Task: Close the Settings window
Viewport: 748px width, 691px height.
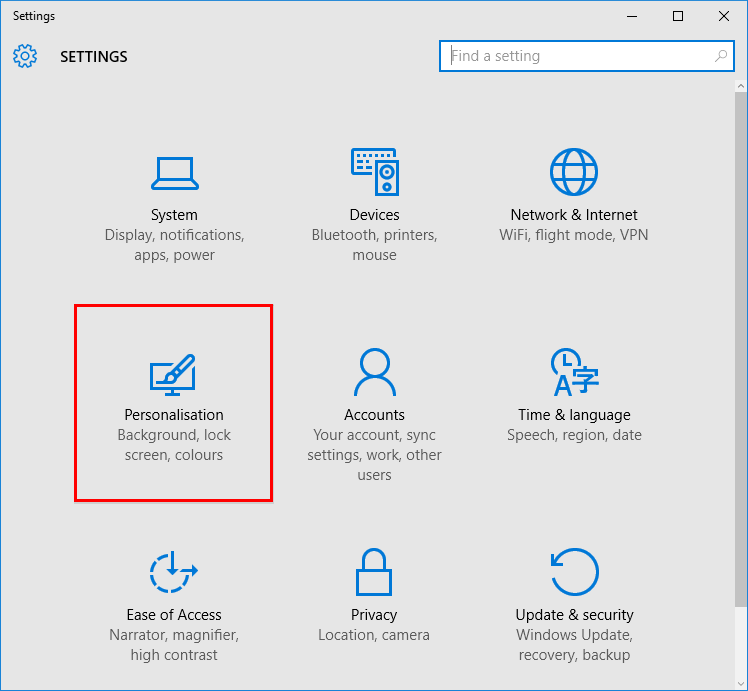Action: 724,16
